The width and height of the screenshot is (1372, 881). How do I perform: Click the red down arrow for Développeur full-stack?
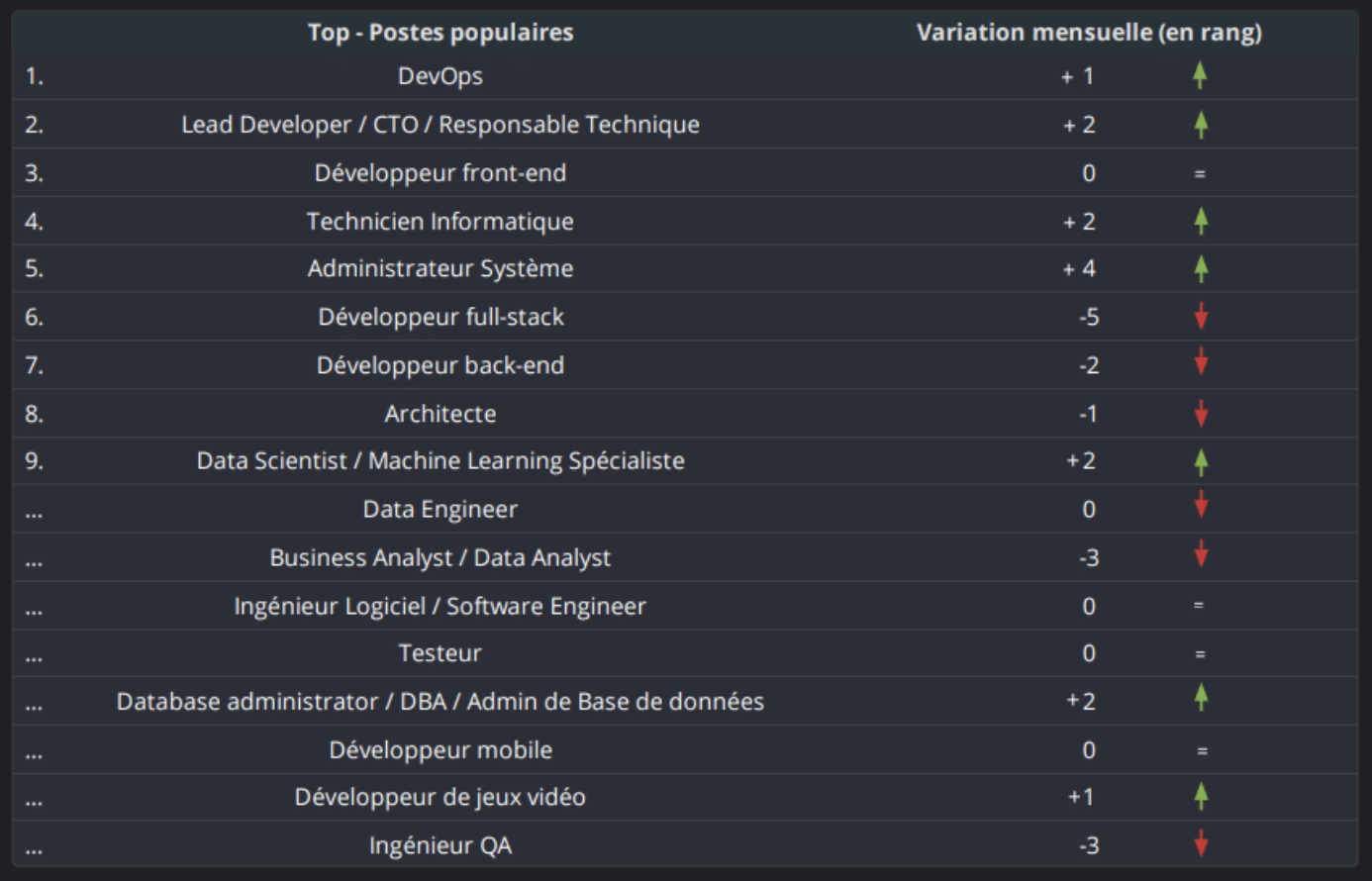pos(1201,317)
